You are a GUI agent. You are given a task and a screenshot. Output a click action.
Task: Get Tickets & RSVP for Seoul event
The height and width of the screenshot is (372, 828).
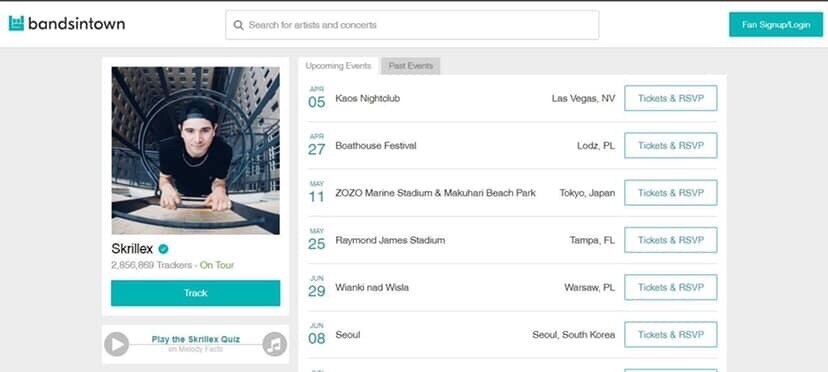[671, 334]
